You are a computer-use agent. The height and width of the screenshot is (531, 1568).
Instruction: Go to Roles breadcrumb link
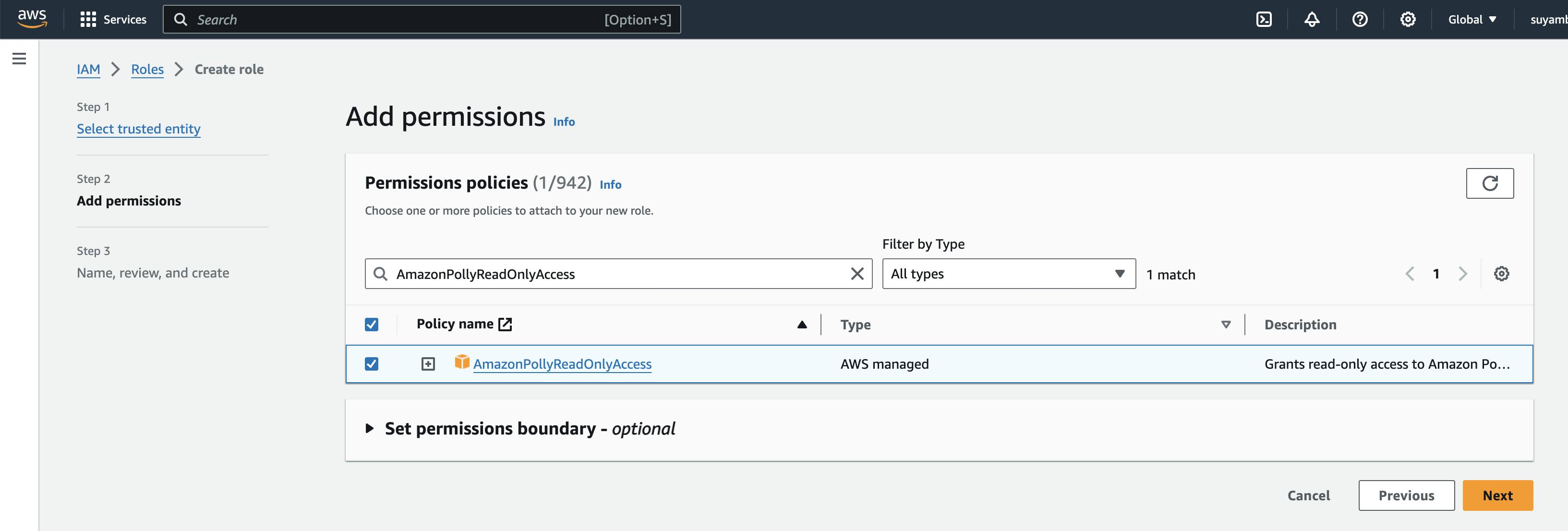point(147,70)
